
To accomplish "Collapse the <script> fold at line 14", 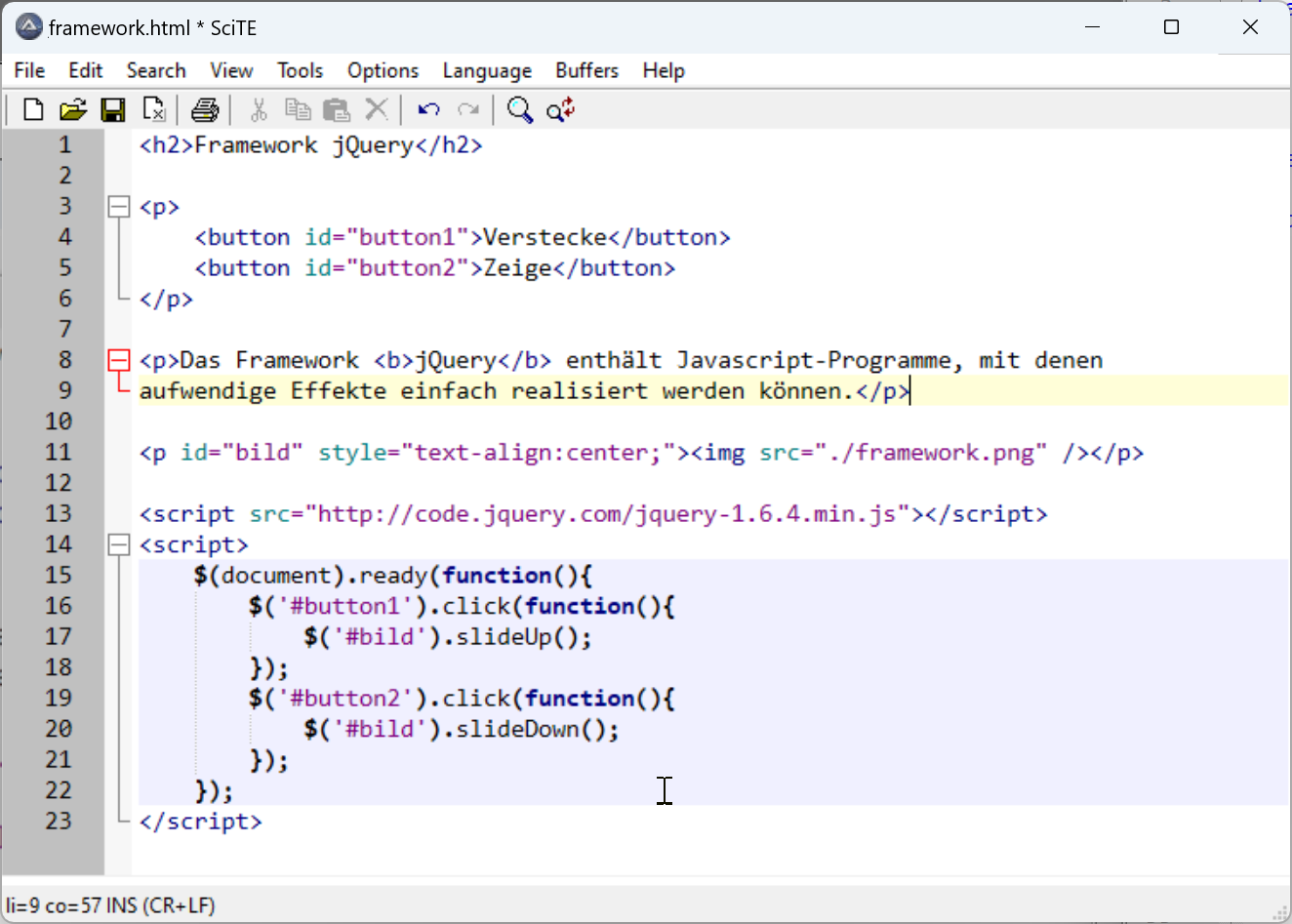I will coord(118,544).
